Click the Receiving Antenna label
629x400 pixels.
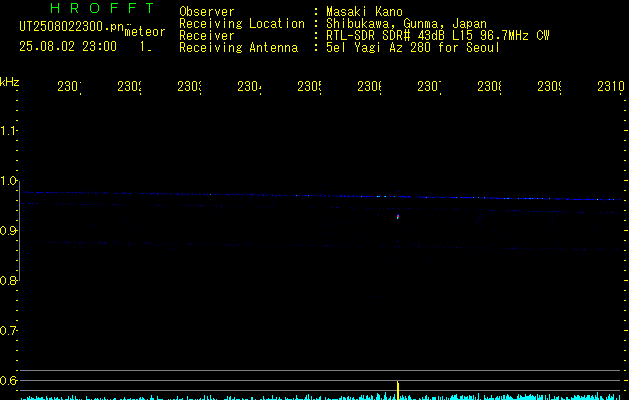click(238, 48)
